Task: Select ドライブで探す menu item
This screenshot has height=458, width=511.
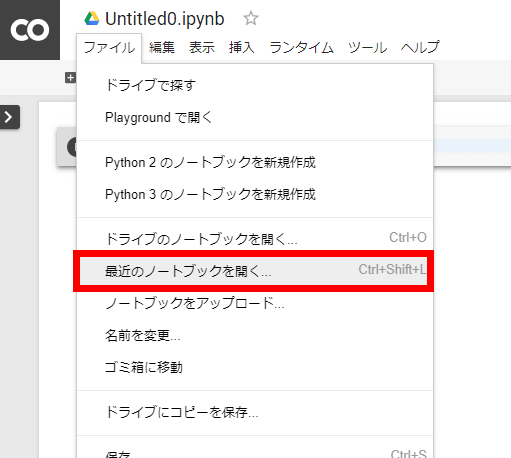Action: (x=255, y=85)
